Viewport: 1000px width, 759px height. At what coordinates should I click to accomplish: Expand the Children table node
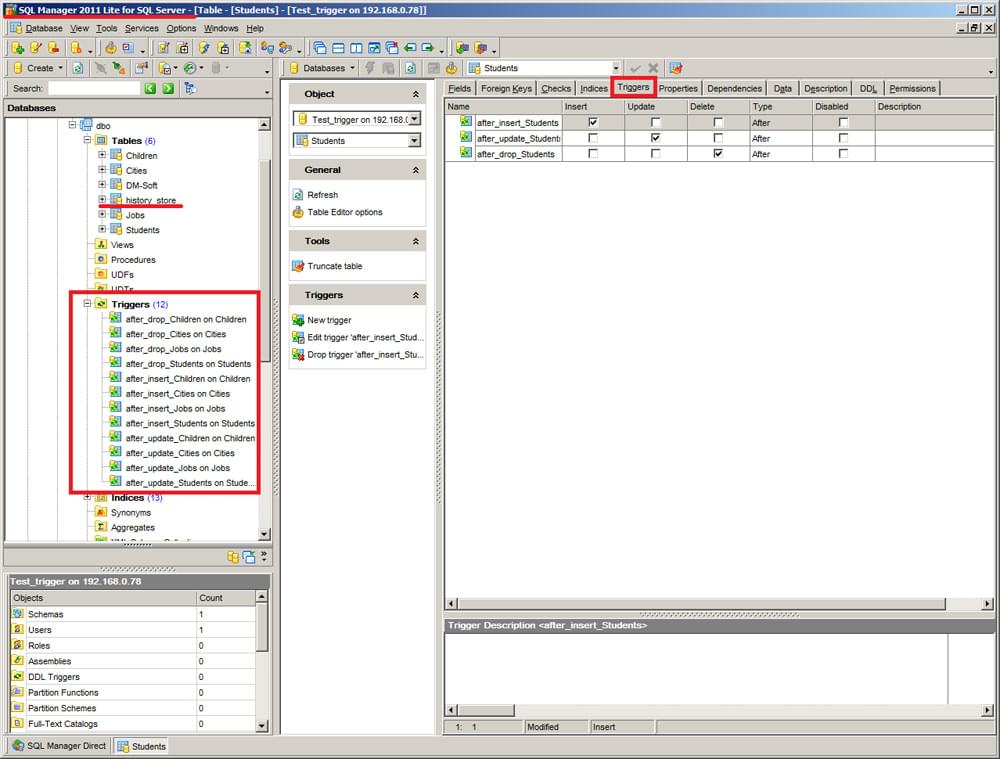tap(102, 155)
